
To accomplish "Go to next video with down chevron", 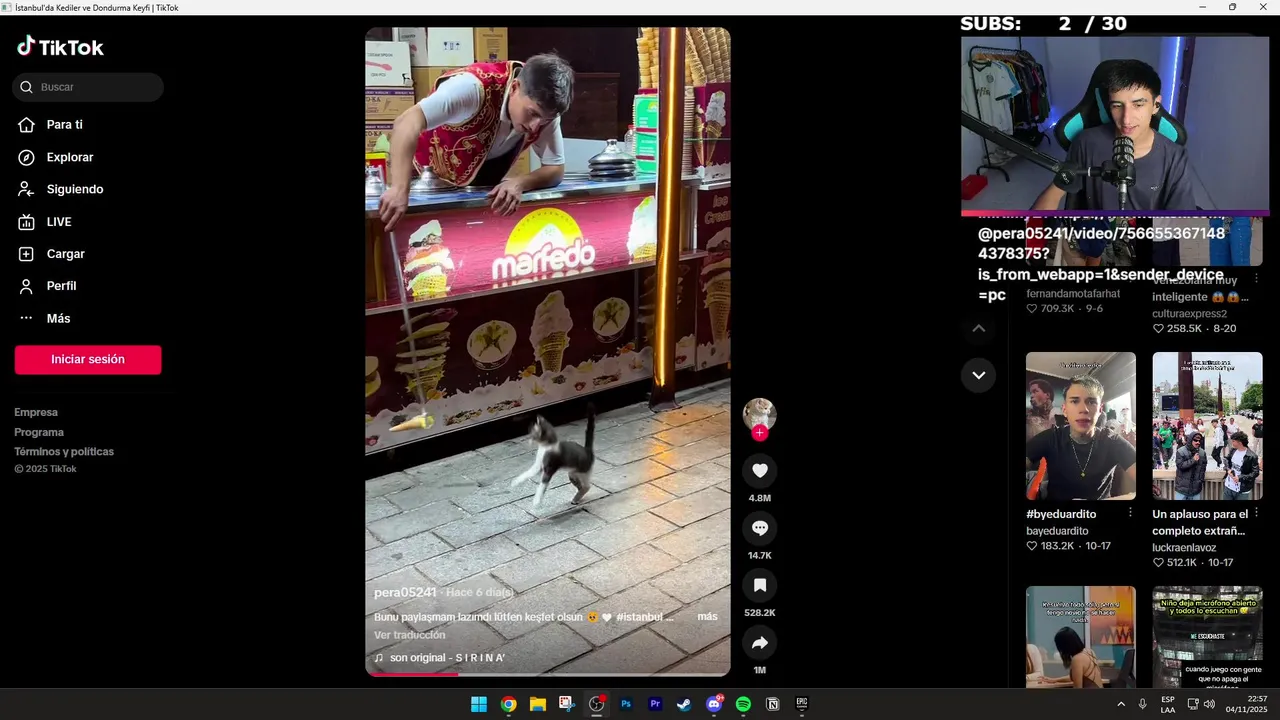I will pyautogui.click(x=979, y=375).
